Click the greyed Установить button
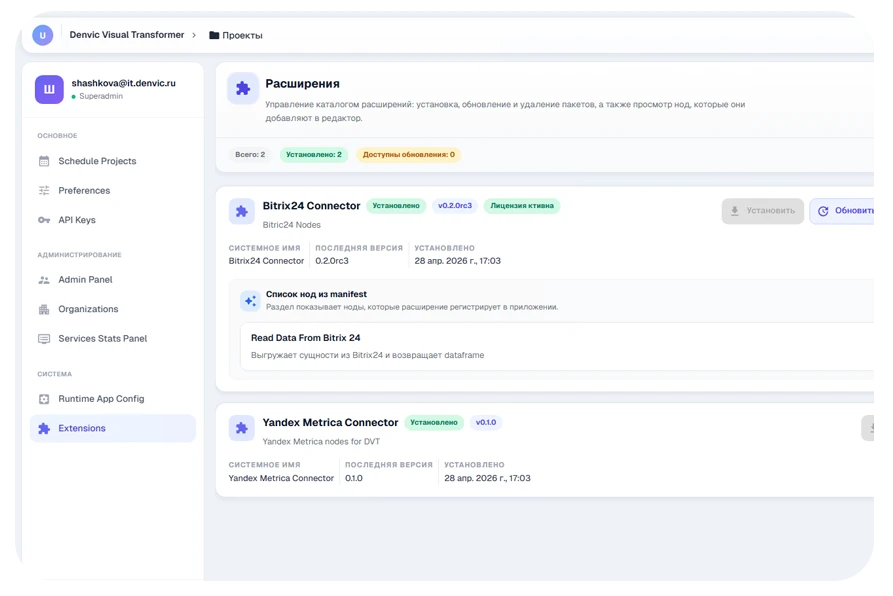The image size is (893, 596). point(763,211)
